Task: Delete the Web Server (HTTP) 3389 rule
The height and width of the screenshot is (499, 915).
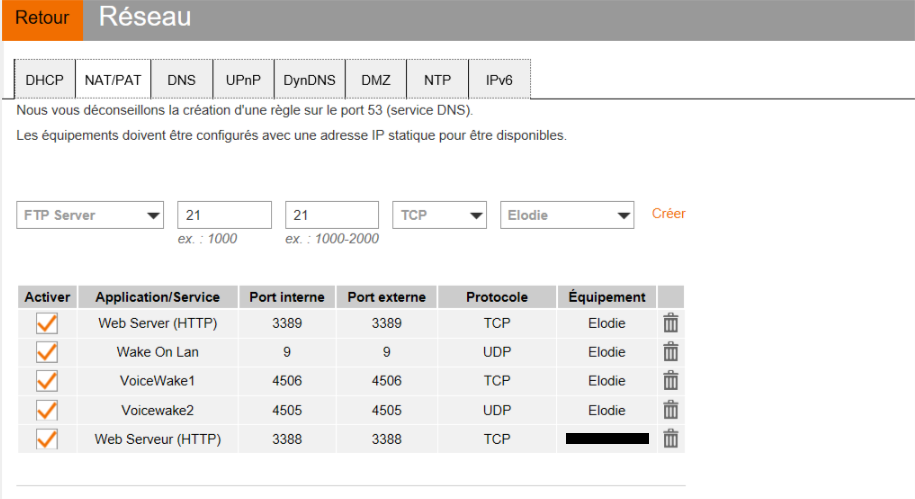Action: (671, 323)
